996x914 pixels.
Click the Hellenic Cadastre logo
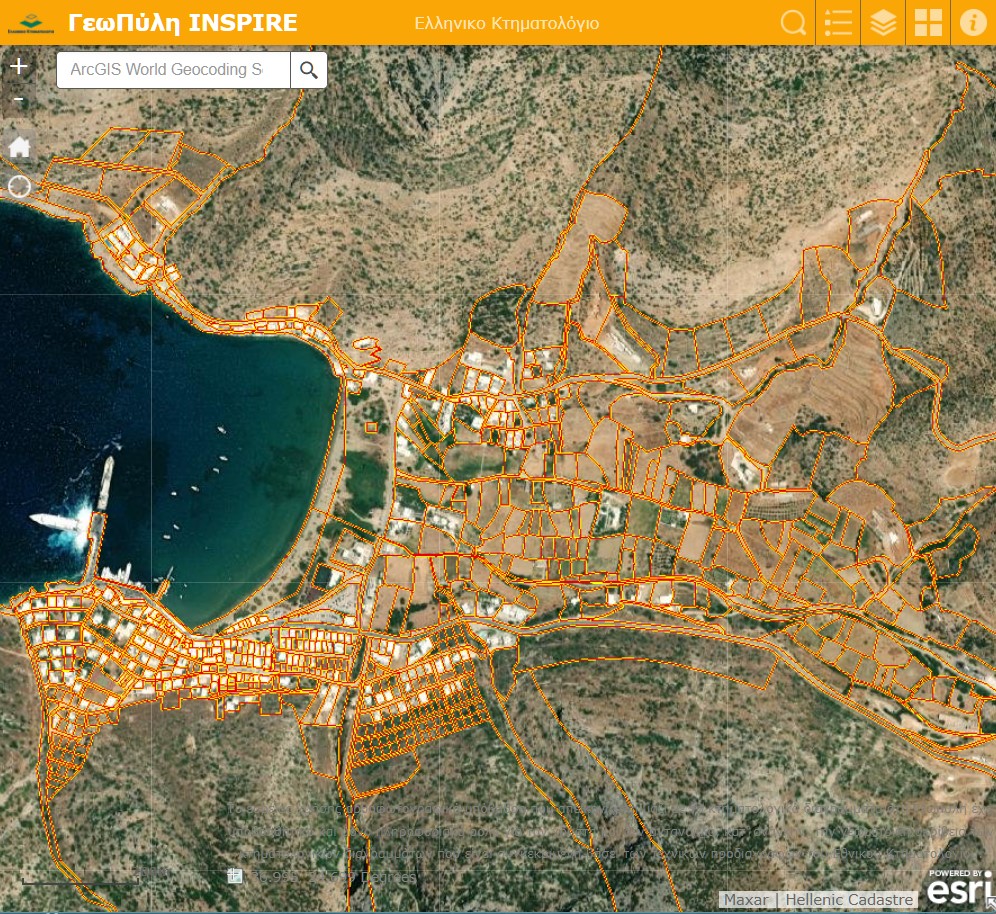[29, 22]
